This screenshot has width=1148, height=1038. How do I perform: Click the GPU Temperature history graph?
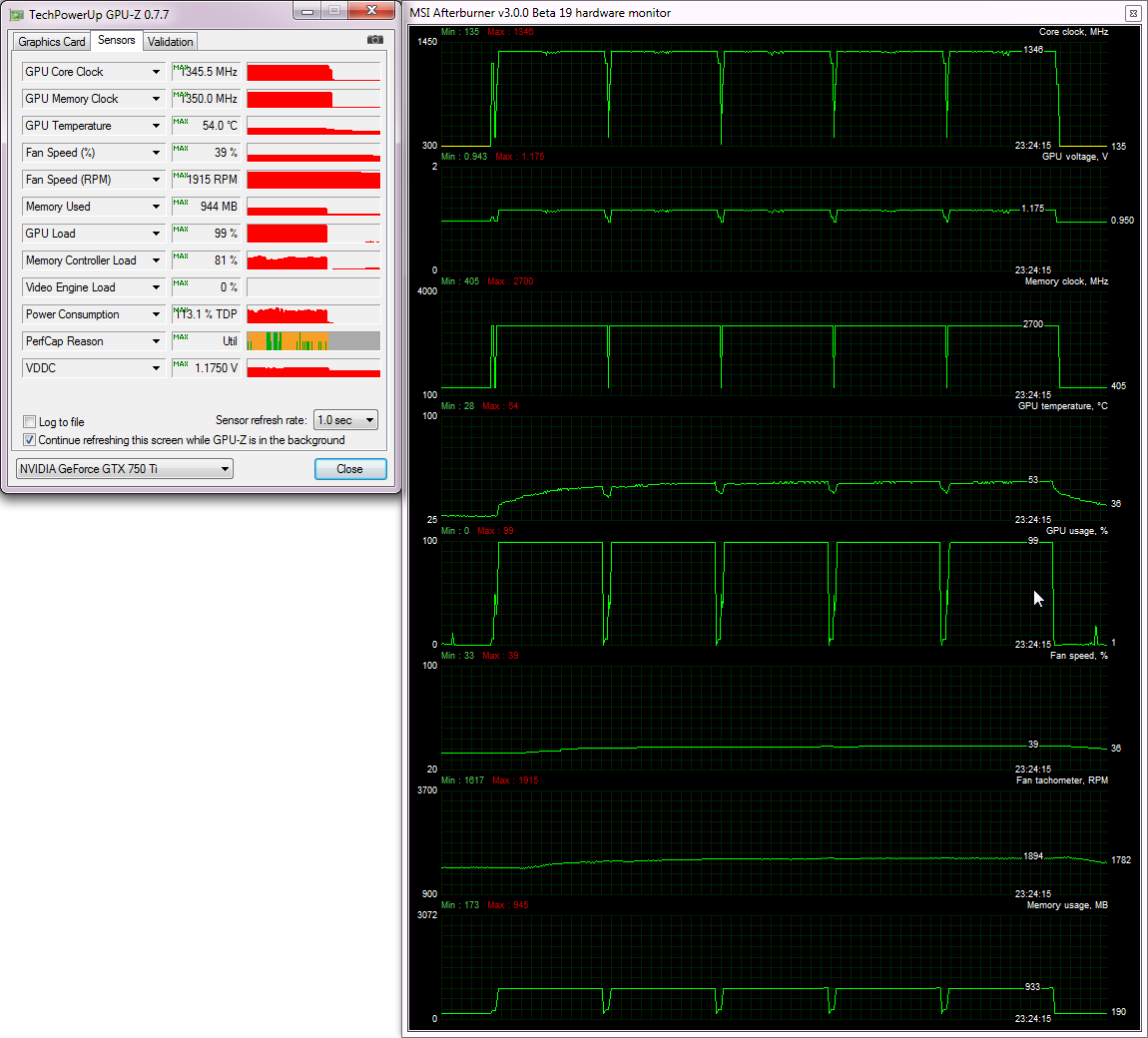pos(313,126)
